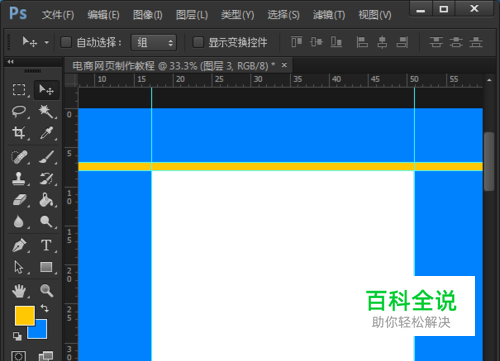The image size is (500, 361).
Task: Select the Lasso tool
Action: (19, 111)
